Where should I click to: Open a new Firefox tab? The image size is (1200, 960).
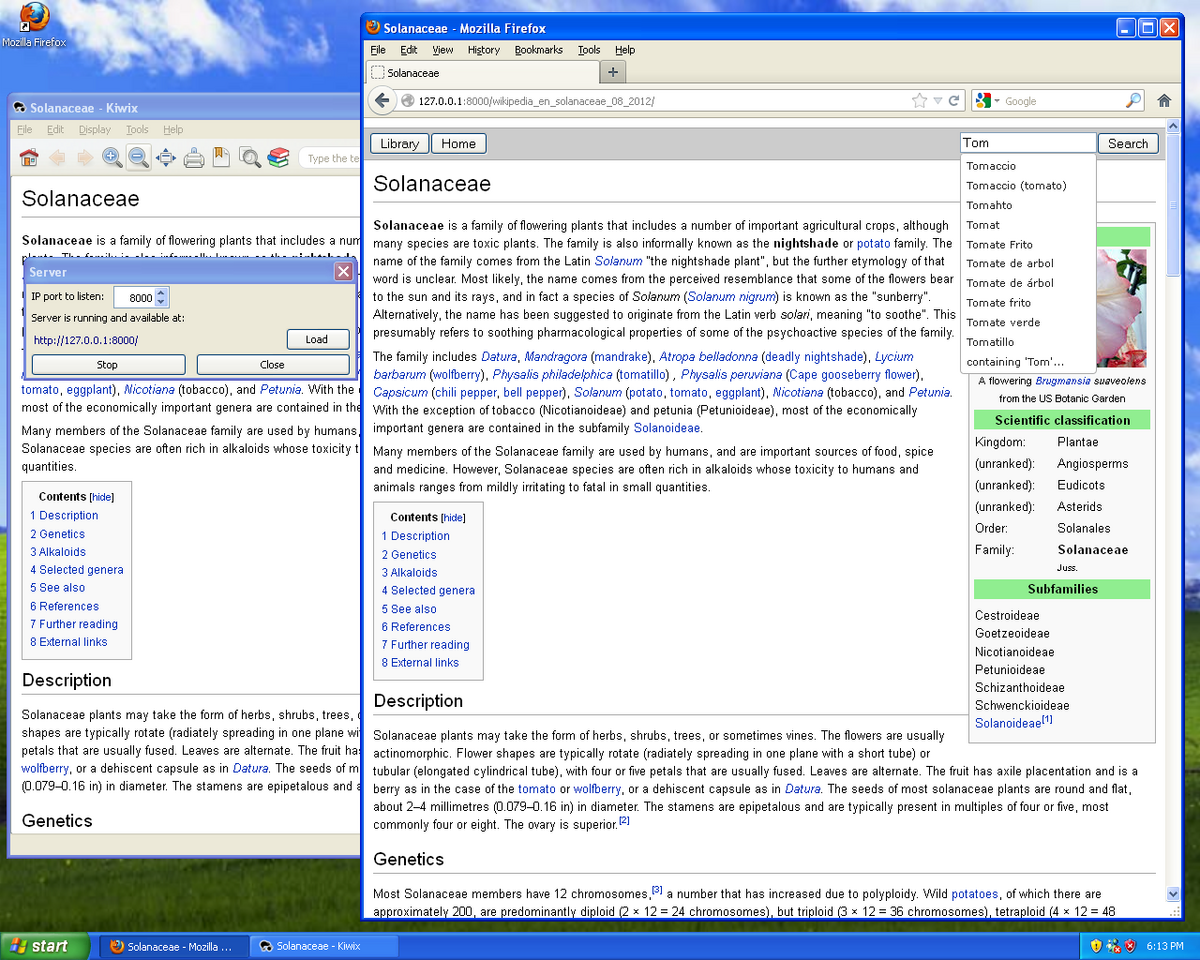pyautogui.click(x=613, y=72)
